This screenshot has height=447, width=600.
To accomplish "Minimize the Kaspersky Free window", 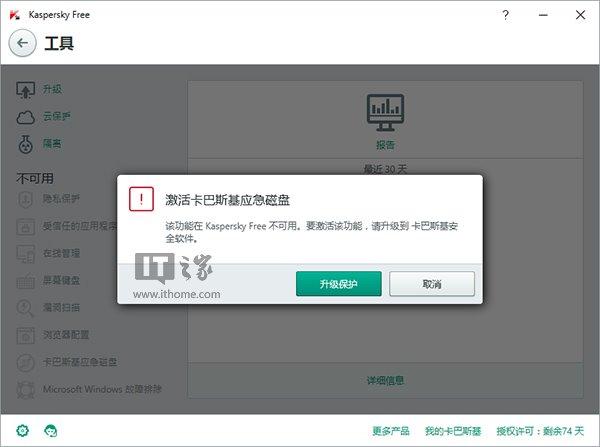I will (x=543, y=15).
